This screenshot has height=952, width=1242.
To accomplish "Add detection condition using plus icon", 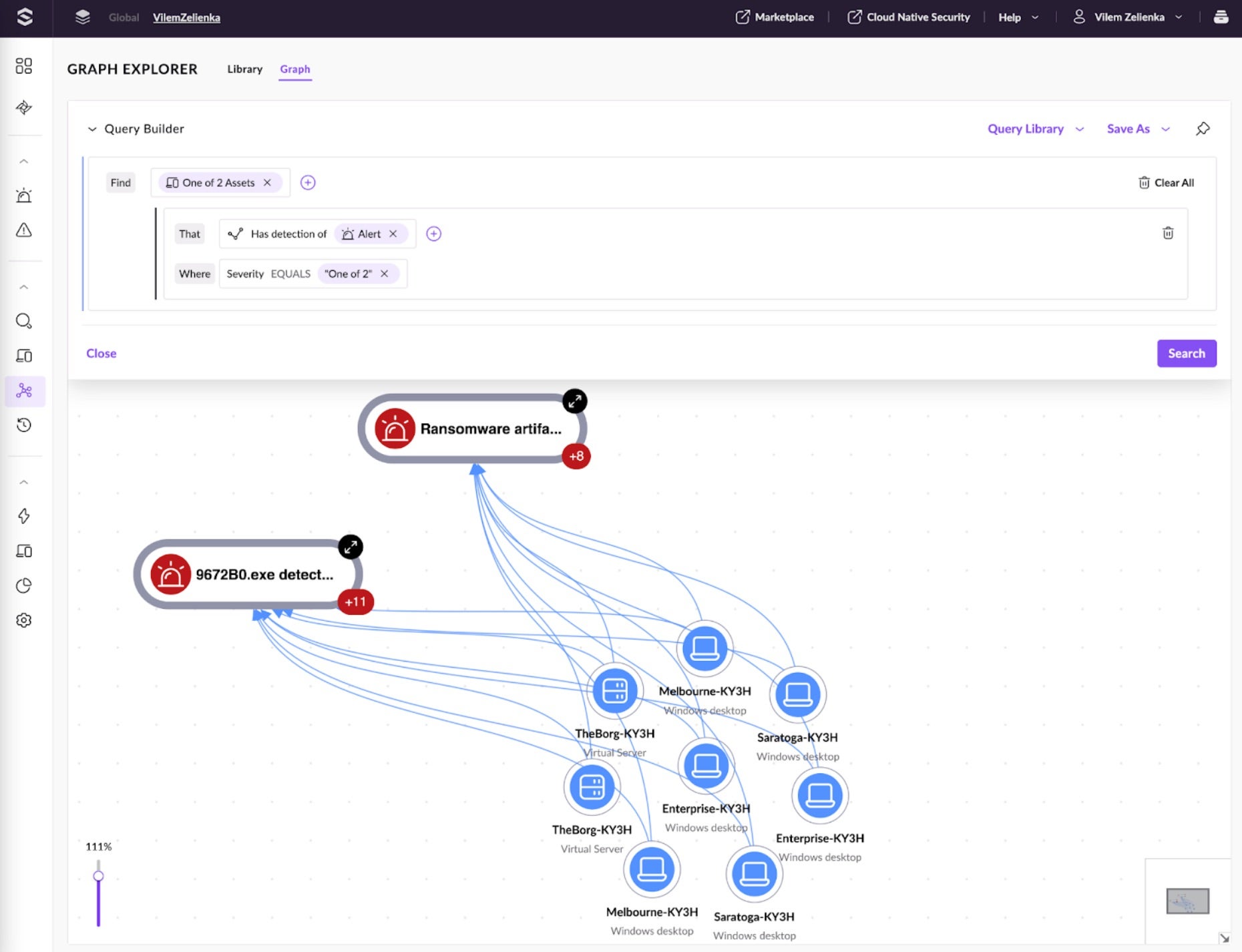I will pyautogui.click(x=434, y=234).
